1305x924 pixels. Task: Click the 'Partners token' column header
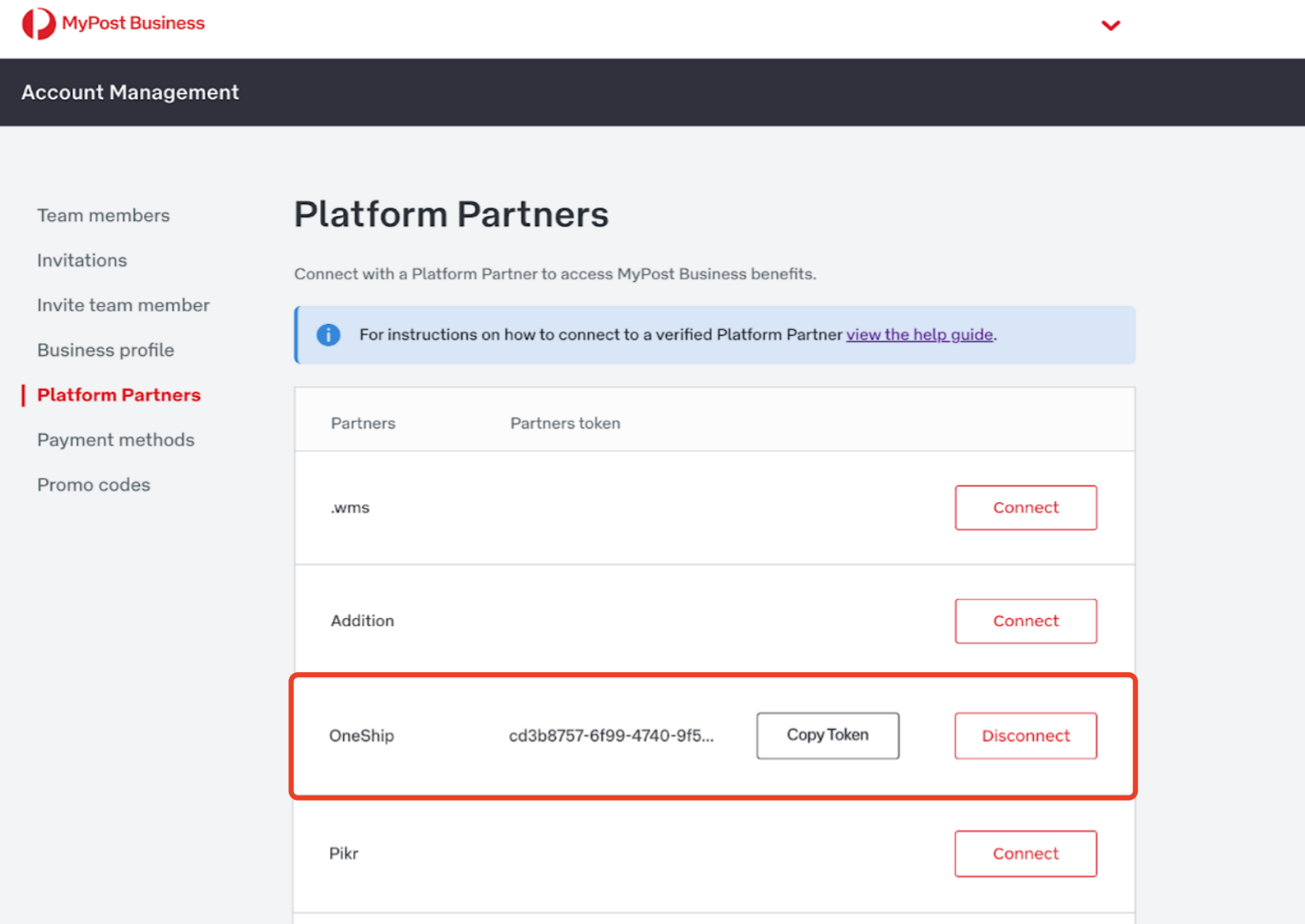(565, 423)
